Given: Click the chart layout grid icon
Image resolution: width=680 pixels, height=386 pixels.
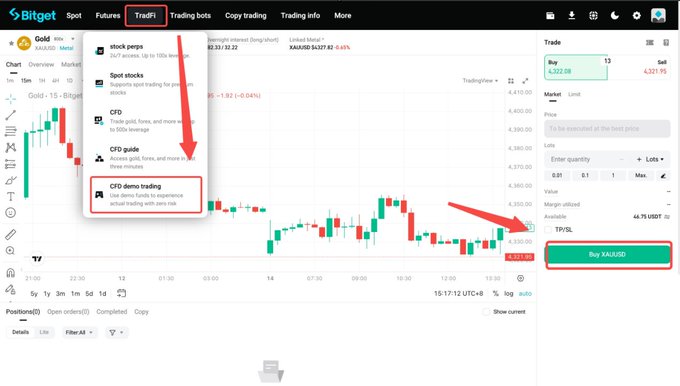Looking at the screenshot, I should 511,81.
